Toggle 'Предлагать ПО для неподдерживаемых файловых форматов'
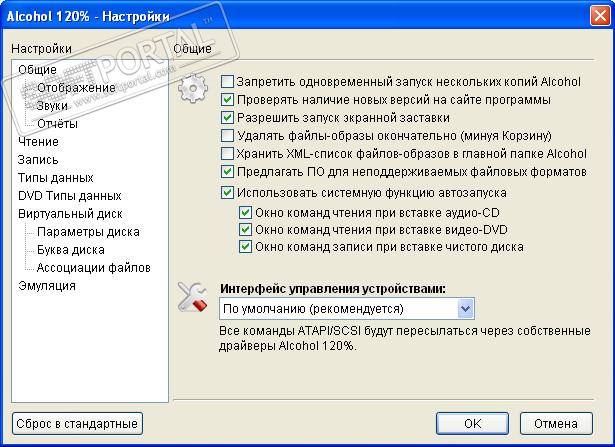The height and width of the screenshot is (447, 615). click(x=227, y=171)
